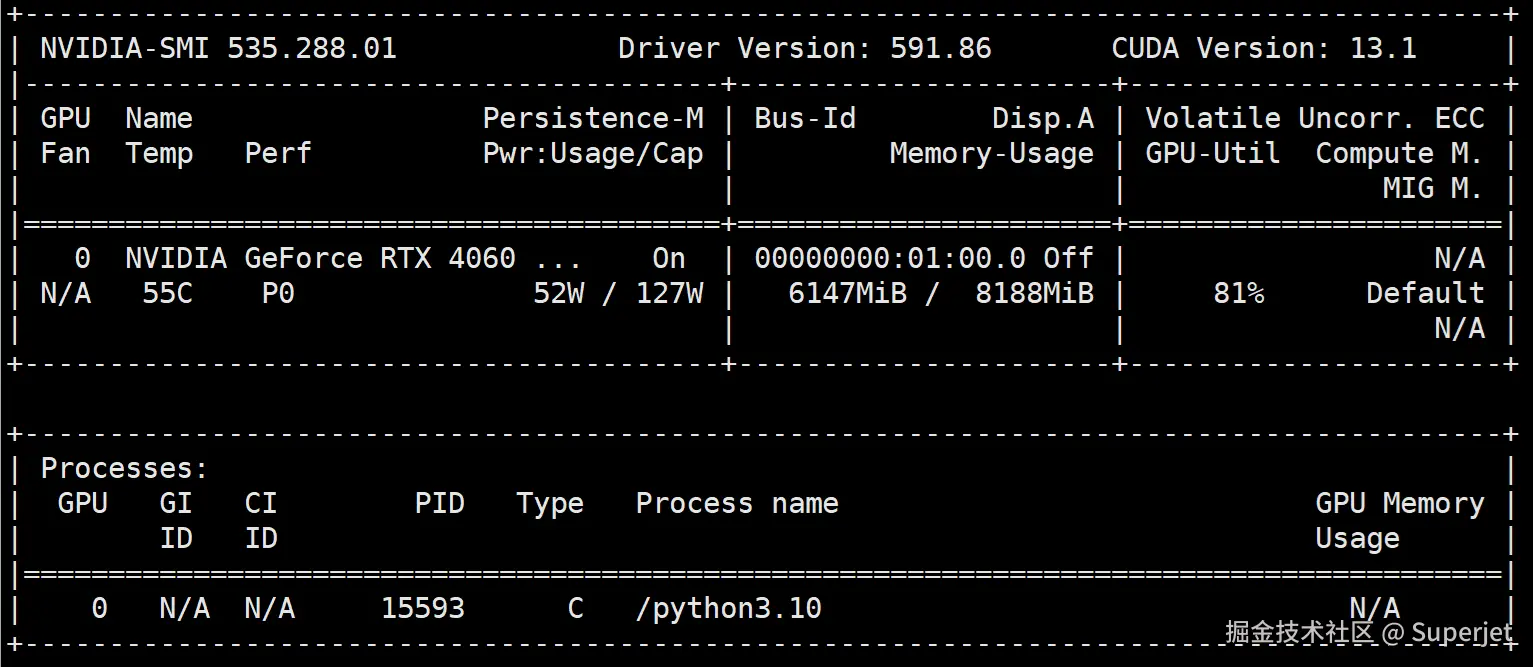Click the NVIDIA GeForce RTX 4060 name

pyautogui.click(x=320, y=258)
